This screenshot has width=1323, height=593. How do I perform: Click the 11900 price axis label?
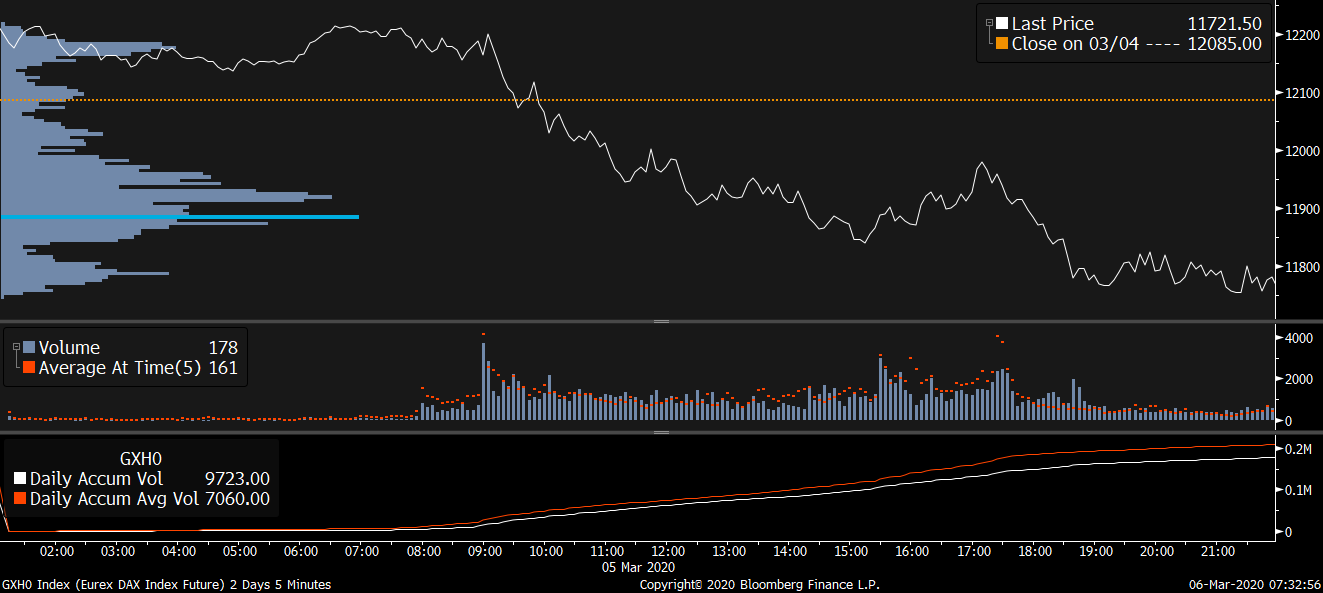(x=1301, y=209)
